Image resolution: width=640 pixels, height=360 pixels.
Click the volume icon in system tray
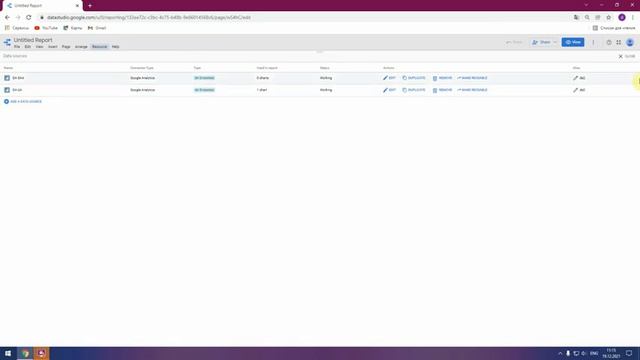click(x=584, y=353)
